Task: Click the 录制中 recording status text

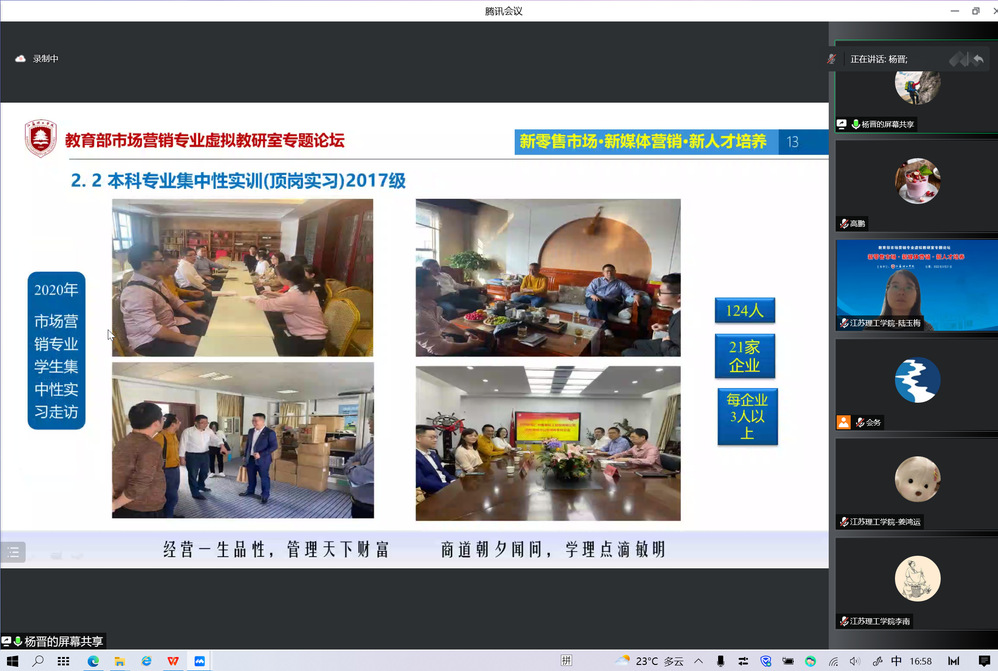Action: tap(46, 59)
